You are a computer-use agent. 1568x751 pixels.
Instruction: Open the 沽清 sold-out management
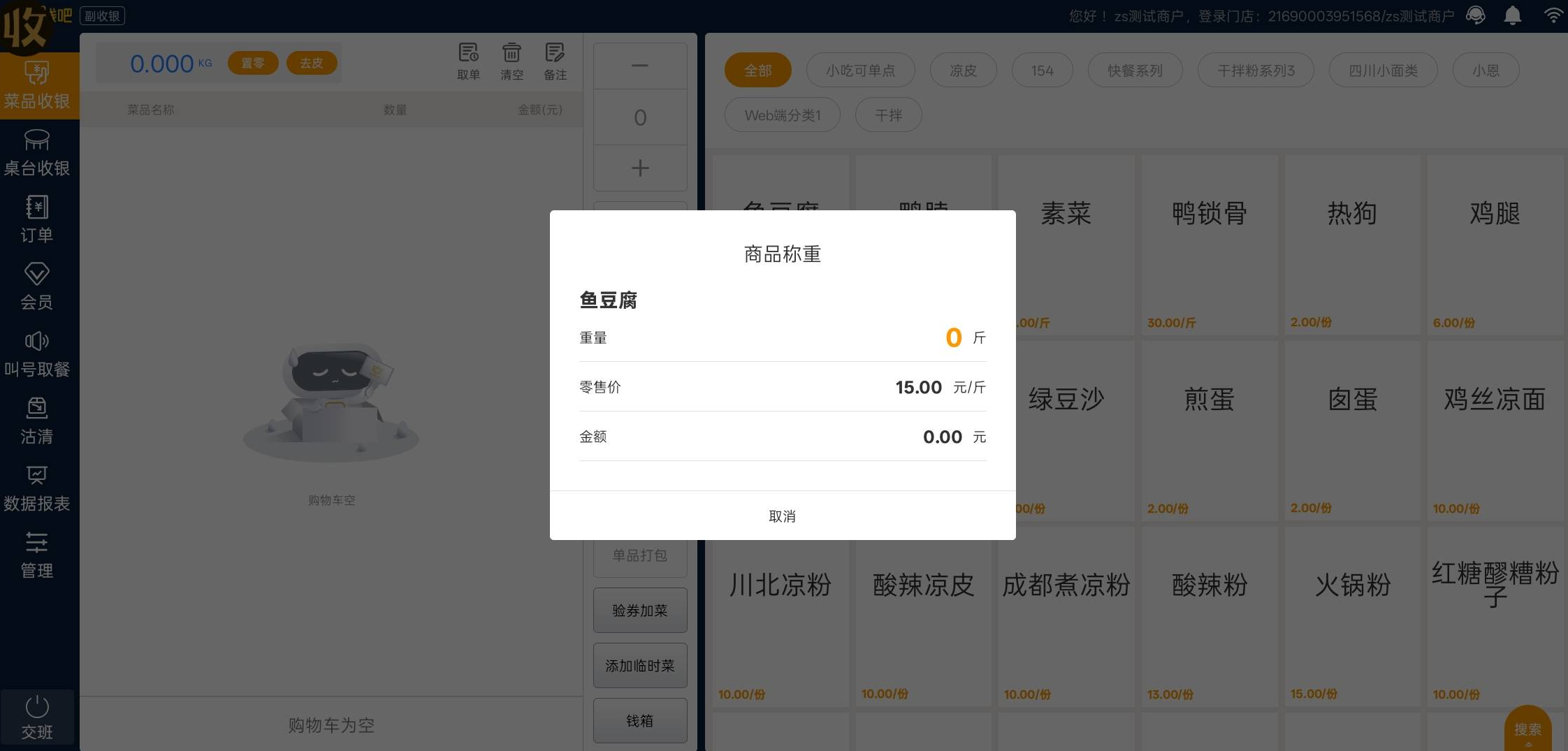[37, 421]
